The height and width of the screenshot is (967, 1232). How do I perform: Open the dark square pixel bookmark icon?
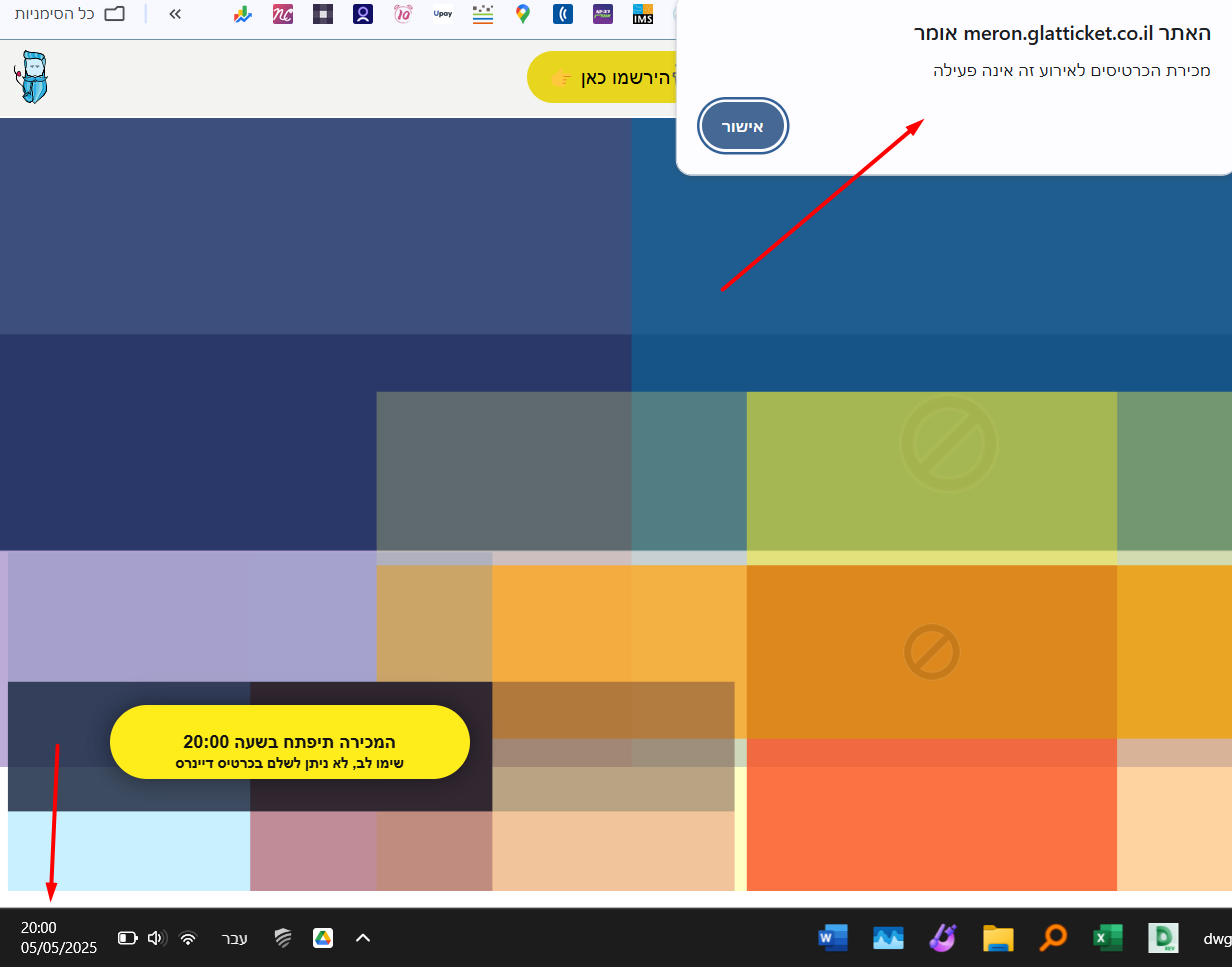coord(322,14)
